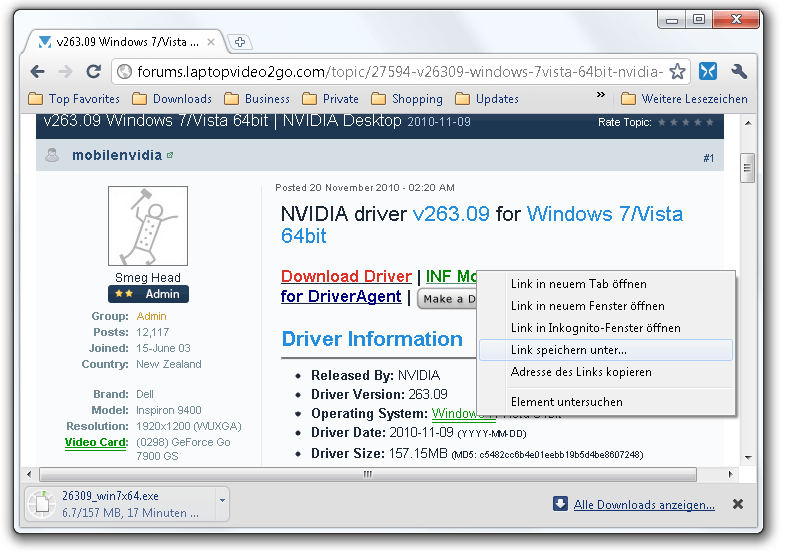This screenshot has width=788, height=551.
Task: Click the browser forward arrow
Action: click(x=65, y=71)
